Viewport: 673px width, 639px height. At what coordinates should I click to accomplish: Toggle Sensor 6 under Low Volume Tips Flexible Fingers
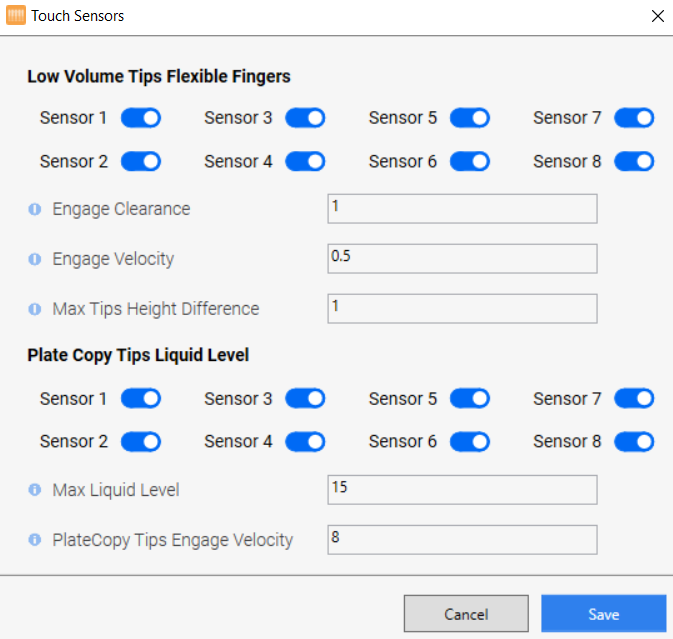click(x=469, y=161)
